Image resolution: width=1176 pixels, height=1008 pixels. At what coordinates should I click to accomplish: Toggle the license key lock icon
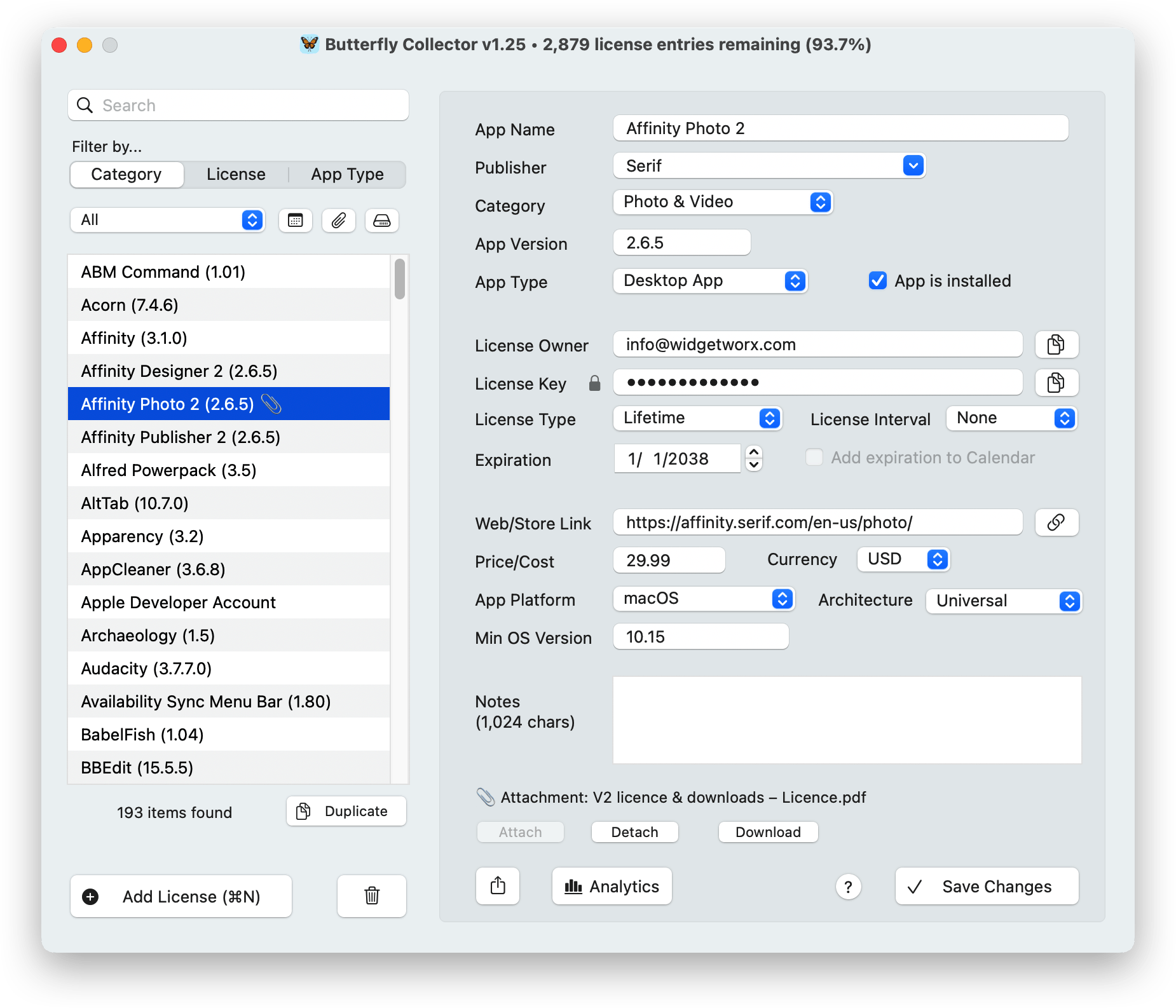click(x=594, y=383)
